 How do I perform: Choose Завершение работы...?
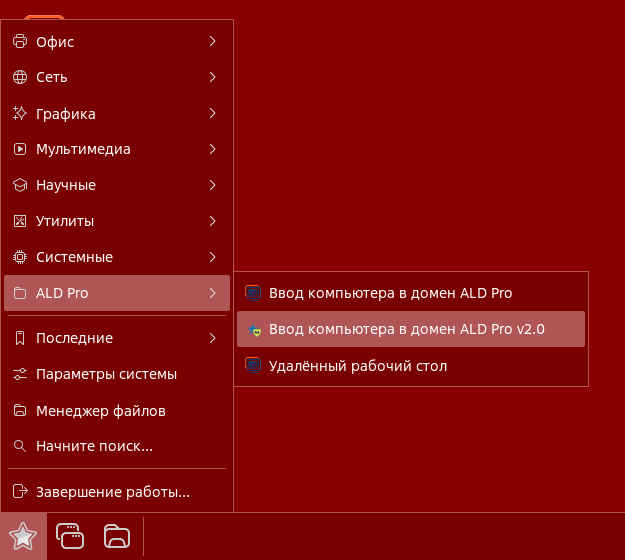117,491
